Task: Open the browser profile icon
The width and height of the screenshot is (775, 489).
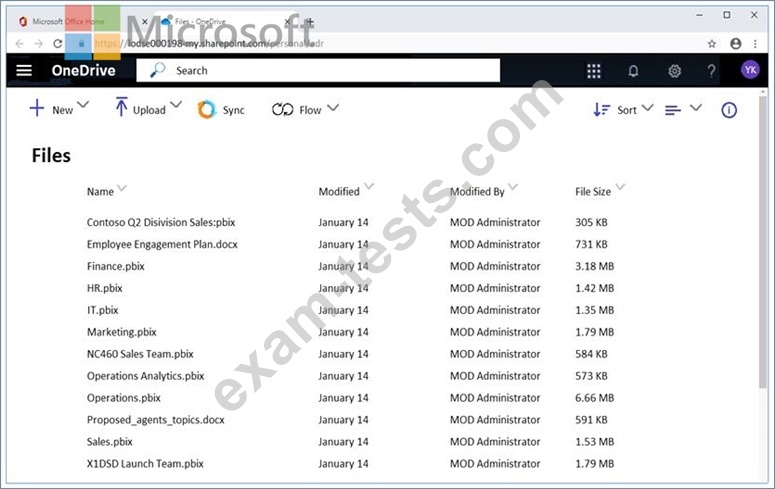Action: tap(735, 44)
